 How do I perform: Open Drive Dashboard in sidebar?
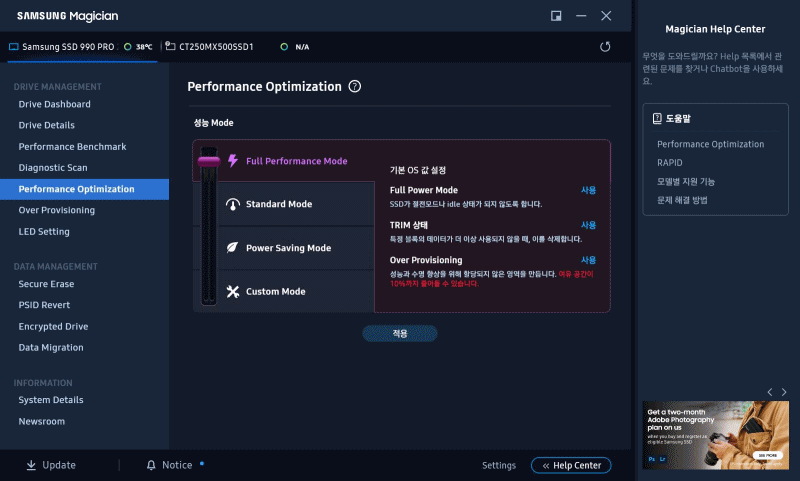coord(55,104)
